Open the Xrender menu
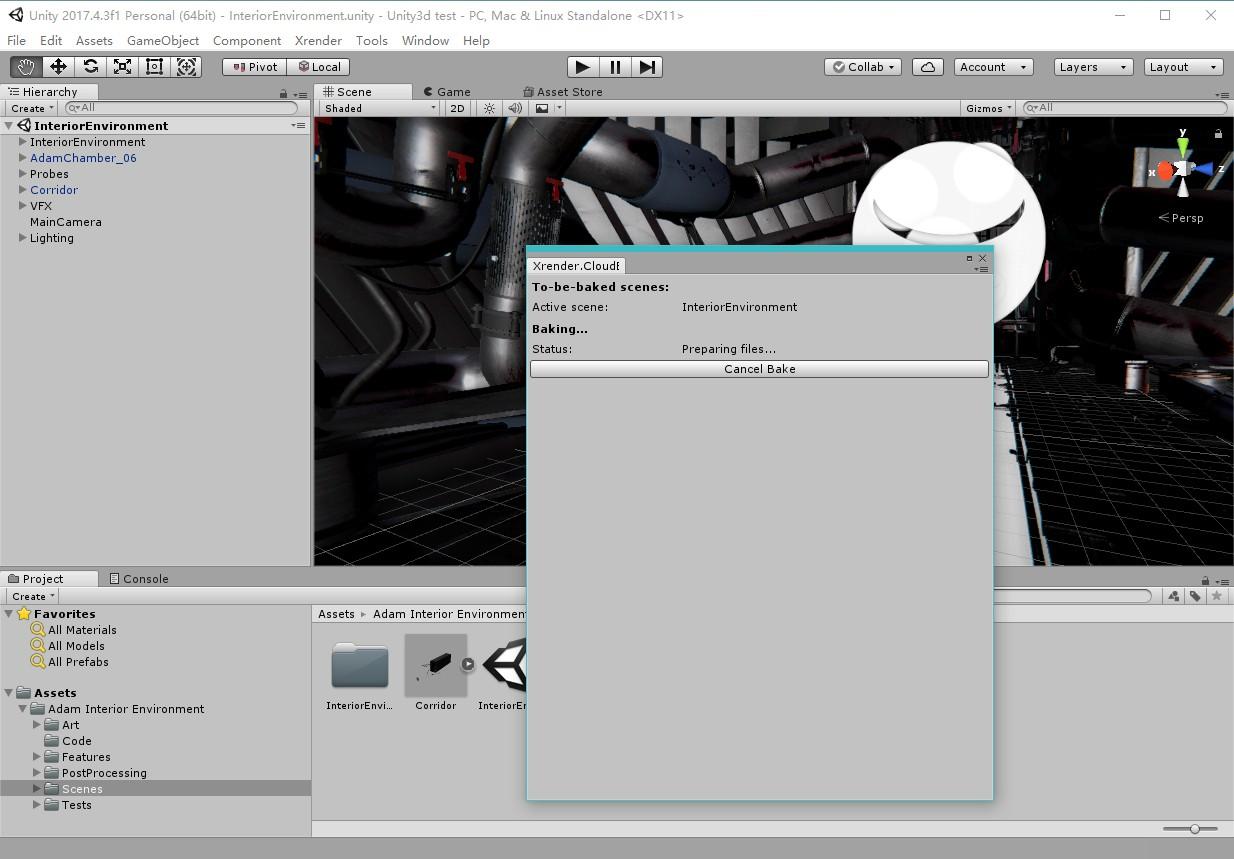This screenshot has height=859, width=1234. point(317,40)
